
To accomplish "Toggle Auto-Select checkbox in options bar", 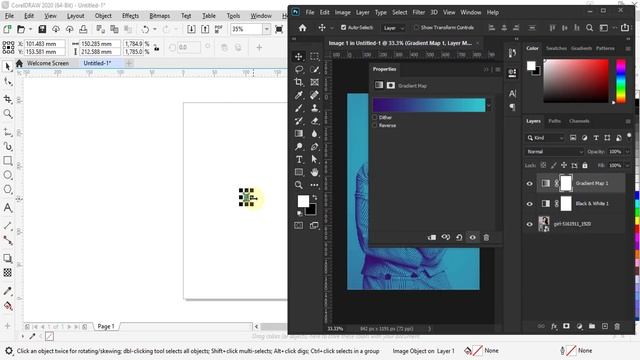I will (x=343, y=27).
